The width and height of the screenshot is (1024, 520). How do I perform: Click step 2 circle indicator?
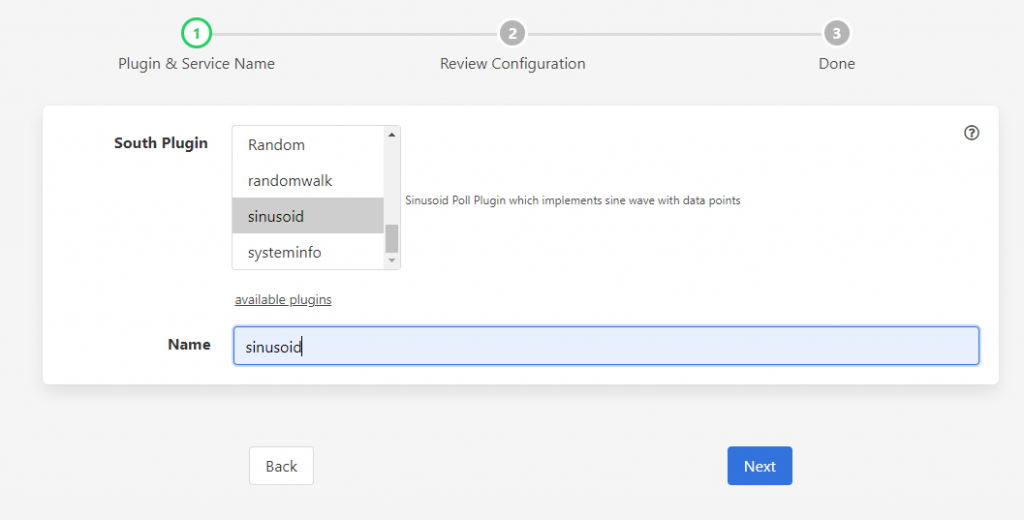[x=512, y=33]
